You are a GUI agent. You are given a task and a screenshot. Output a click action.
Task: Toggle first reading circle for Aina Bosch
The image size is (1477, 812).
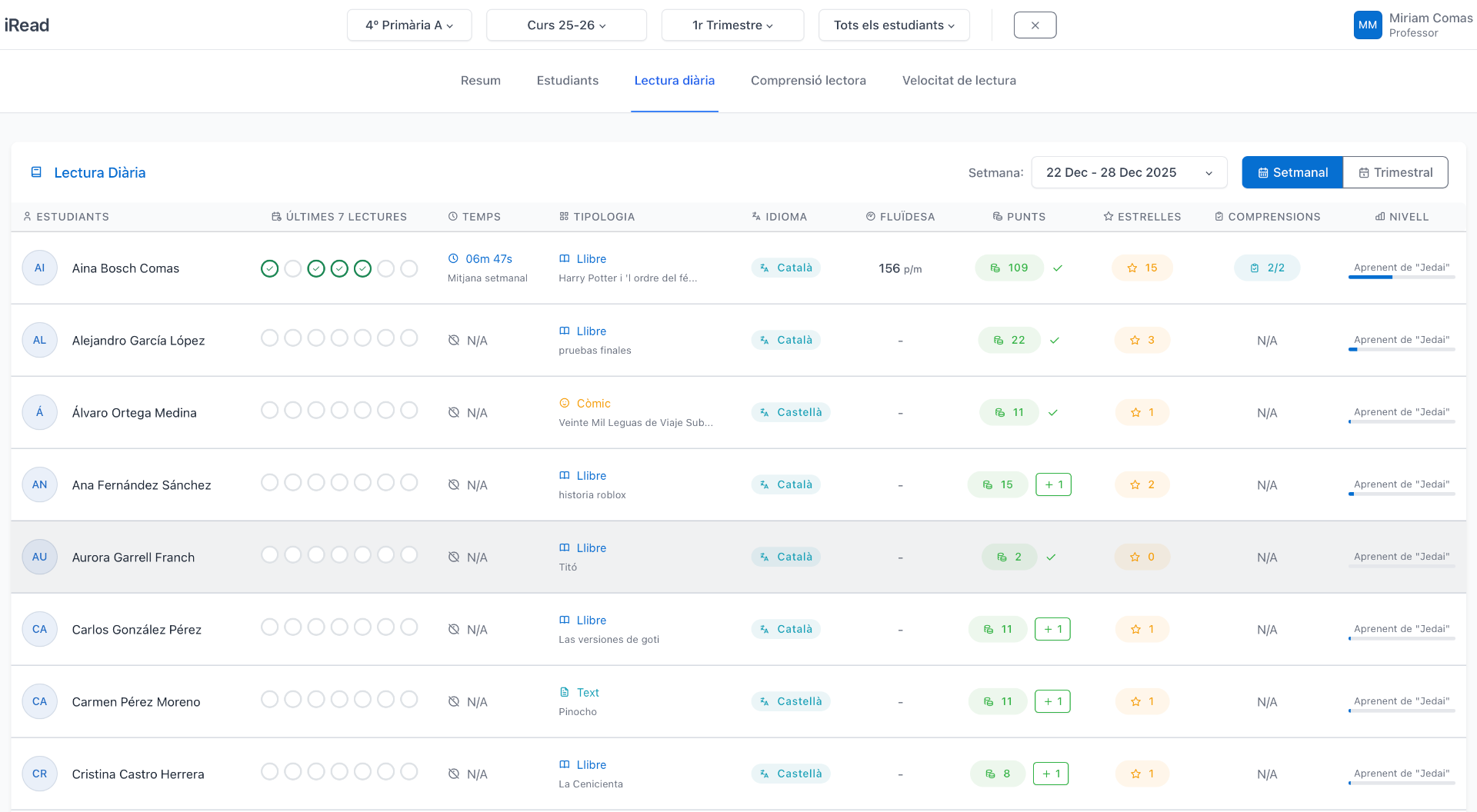pyautogui.click(x=269, y=268)
